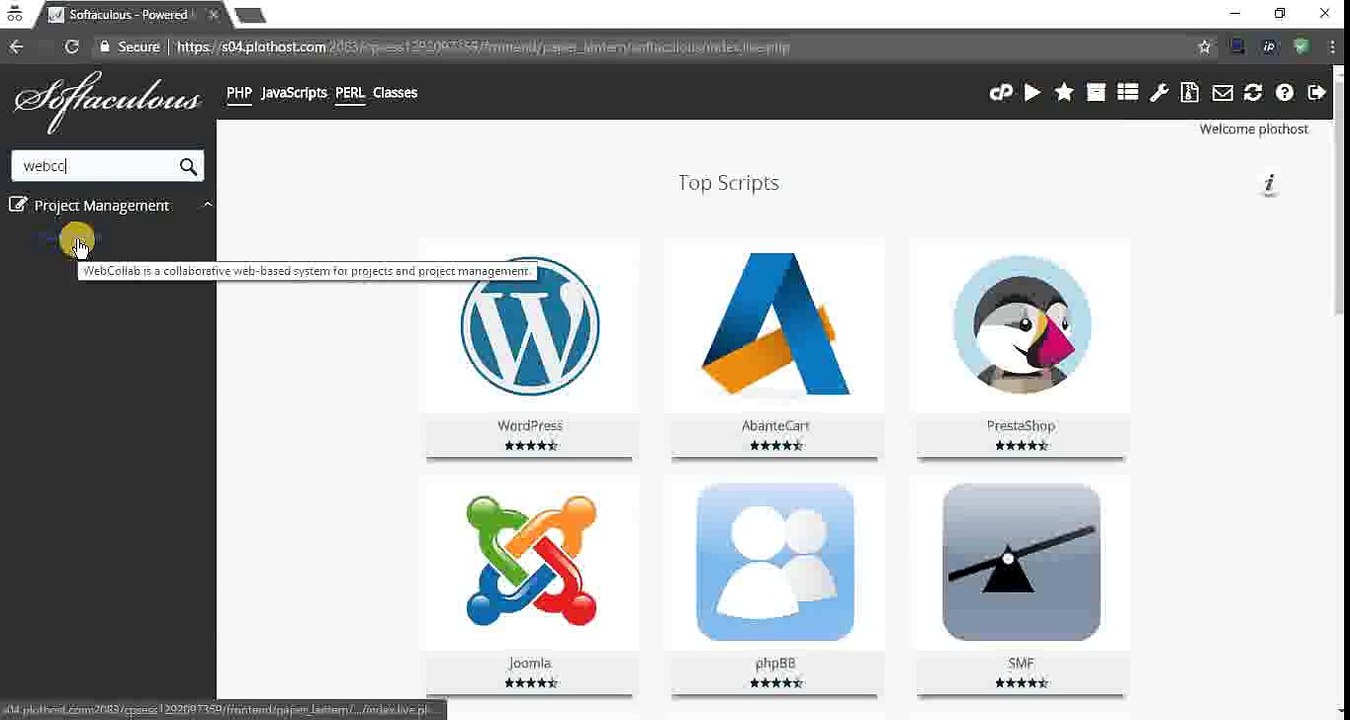Open the AbanteCart script name link

click(x=775, y=426)
